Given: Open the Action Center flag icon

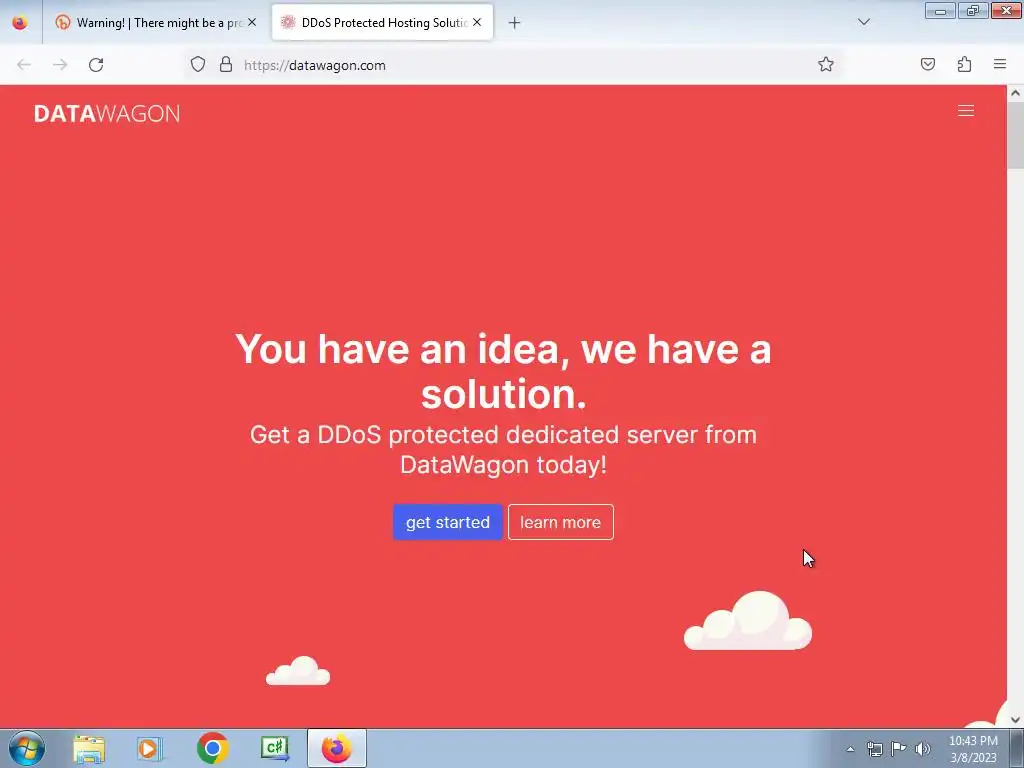Looking at the screenshot, I should tap(899, 748).
